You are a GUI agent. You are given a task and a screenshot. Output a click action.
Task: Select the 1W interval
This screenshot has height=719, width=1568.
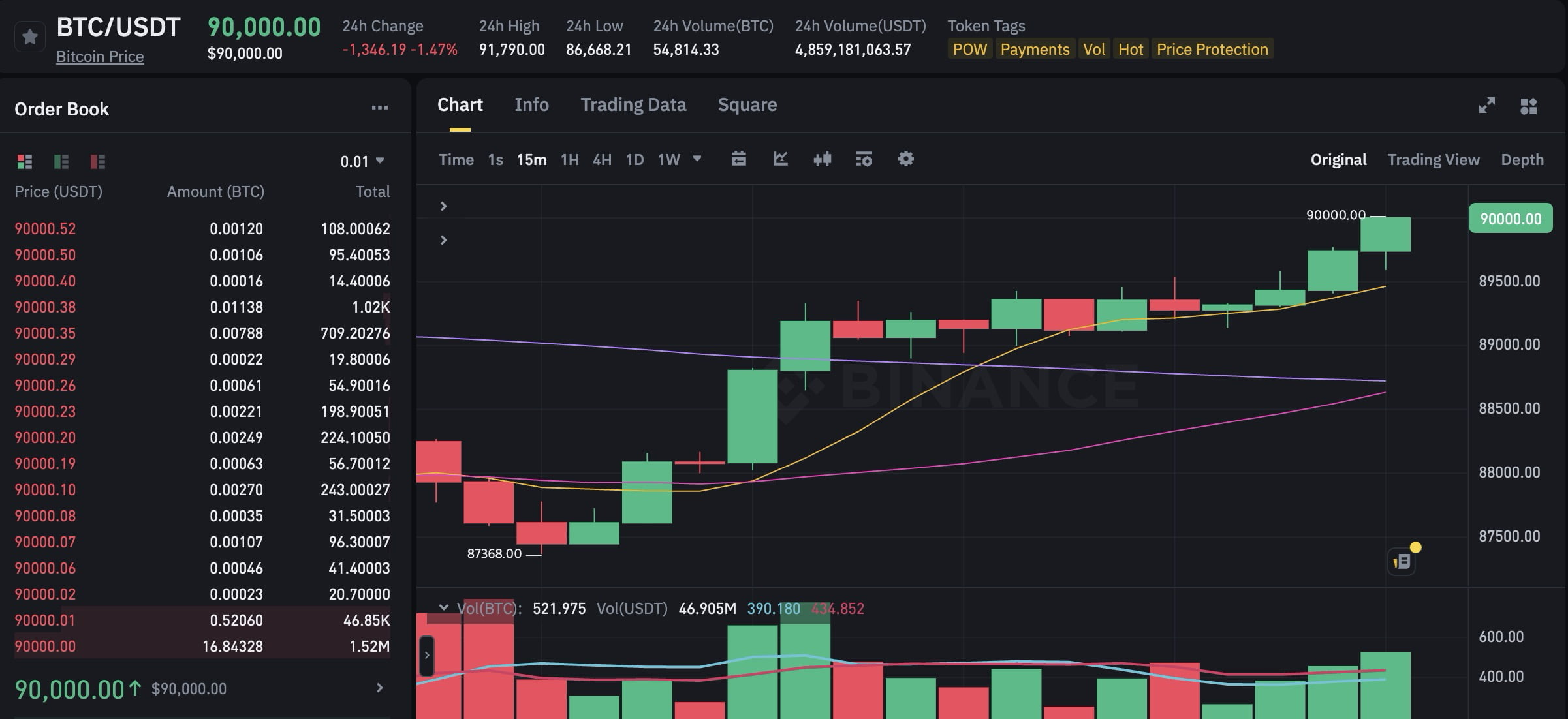(668, 160)
